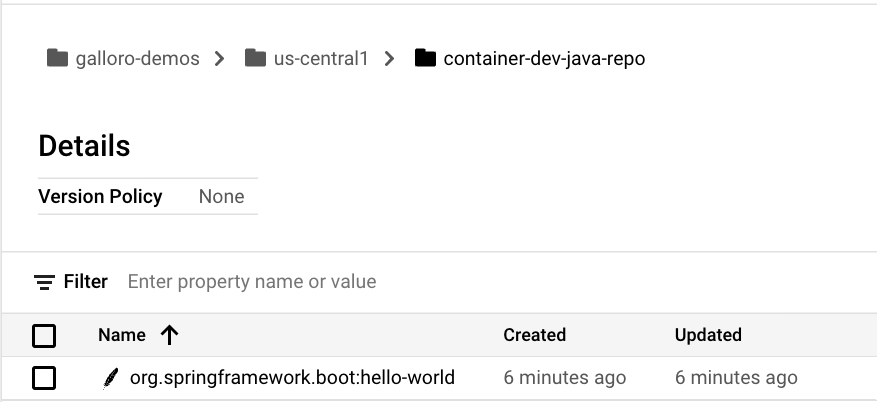Select the container-dev-java-repo breadcrumb
The height and width of the screenshot is (402, 877).
pyautogui.click(x=544, y=59)
